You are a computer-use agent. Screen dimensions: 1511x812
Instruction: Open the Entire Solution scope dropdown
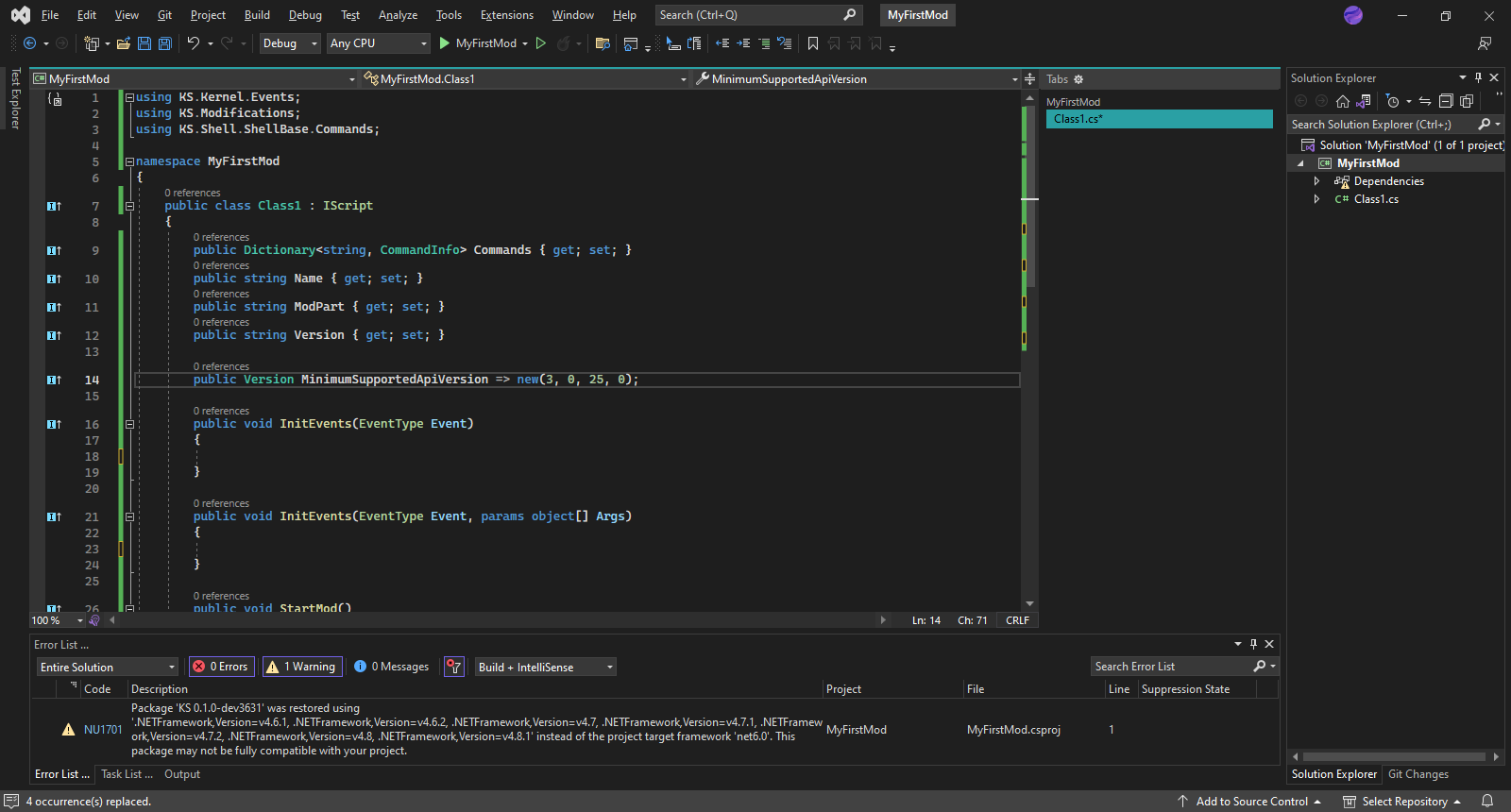coord(107,668)
